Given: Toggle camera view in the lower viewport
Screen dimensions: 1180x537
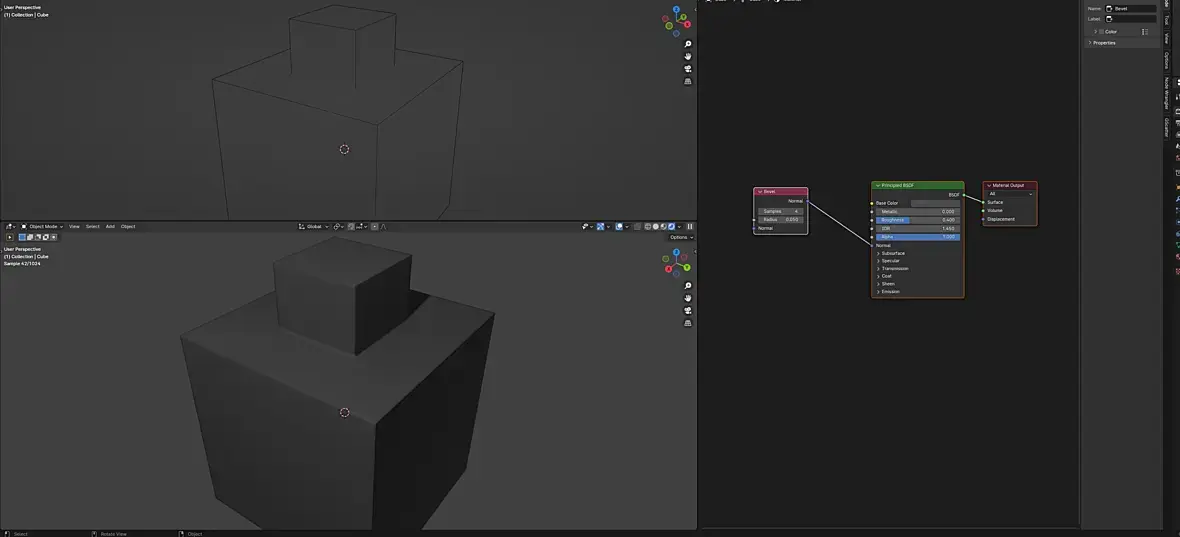Looking at the screenshot, I should pyautogui.click(x=688, y=311).
